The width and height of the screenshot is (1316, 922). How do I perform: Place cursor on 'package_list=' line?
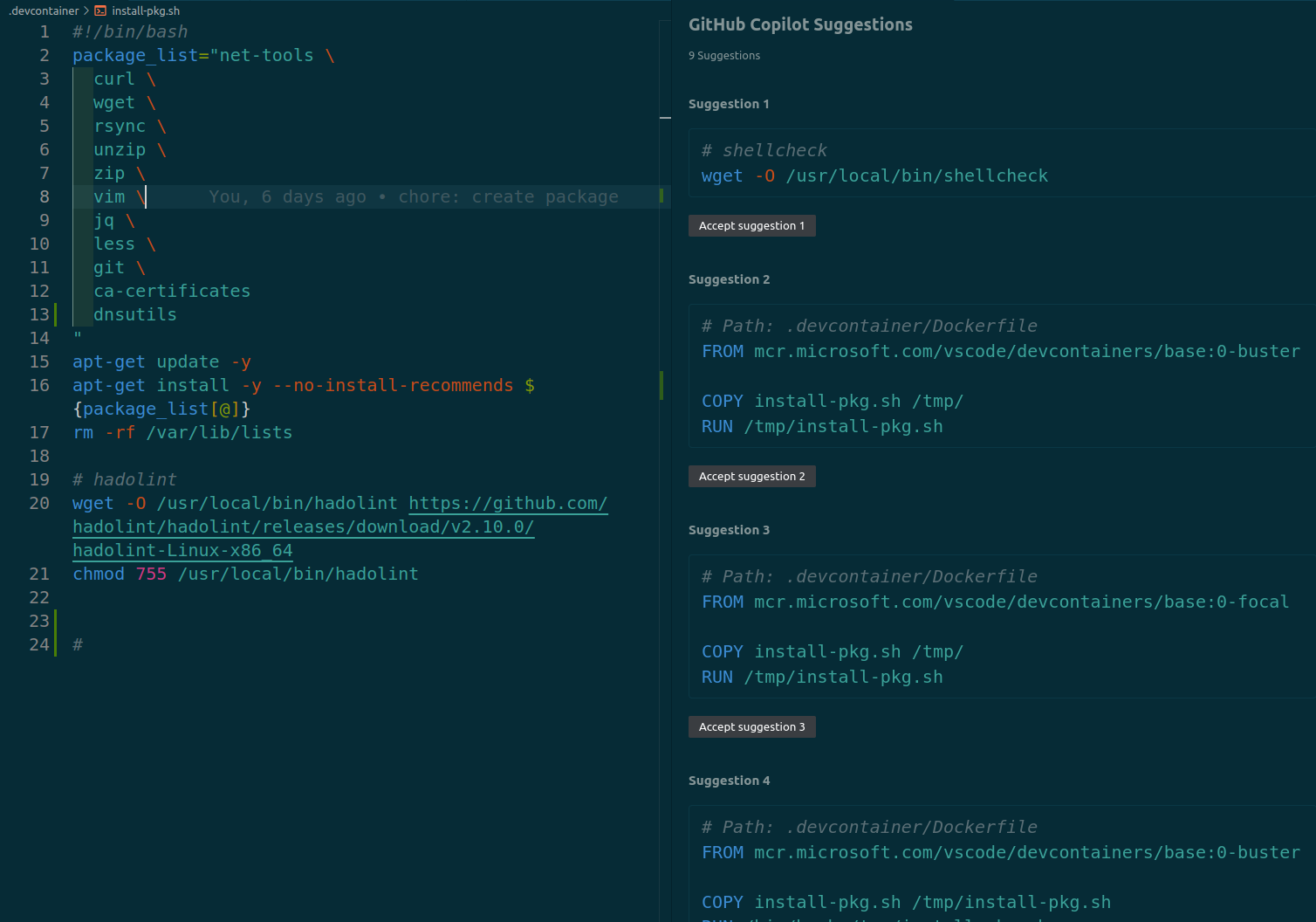click(203, 55)
